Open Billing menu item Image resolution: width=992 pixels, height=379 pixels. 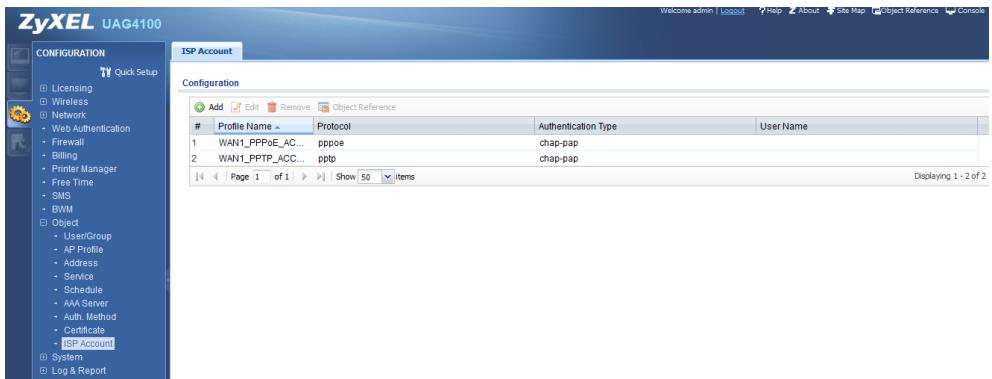pos(65,155)
